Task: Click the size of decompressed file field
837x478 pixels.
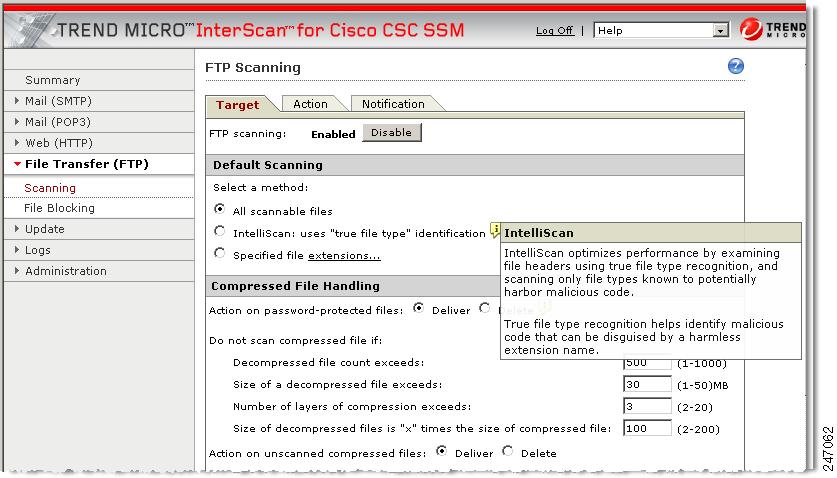Action: click(647, 384)
